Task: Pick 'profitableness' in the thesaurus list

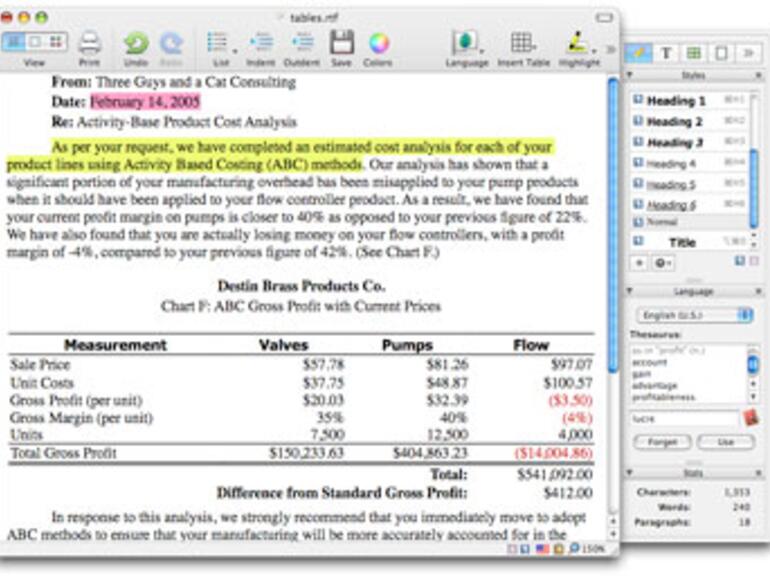Action: click(663, 397)
